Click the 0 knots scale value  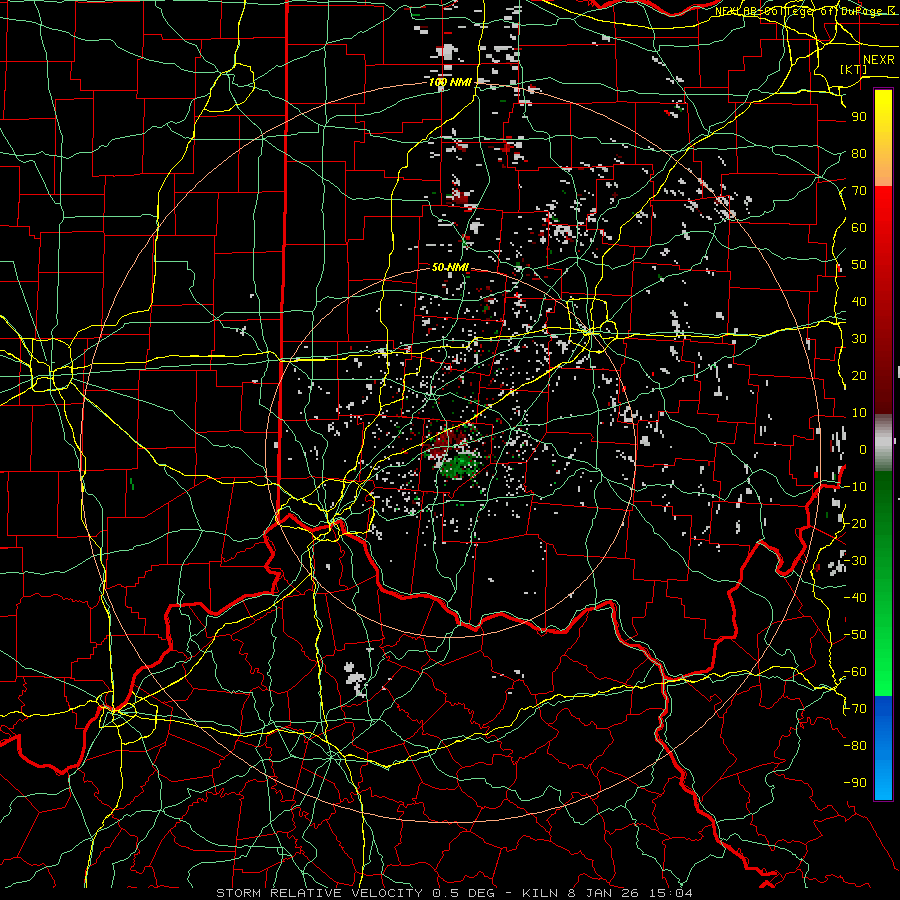click(x=863, y=449)
